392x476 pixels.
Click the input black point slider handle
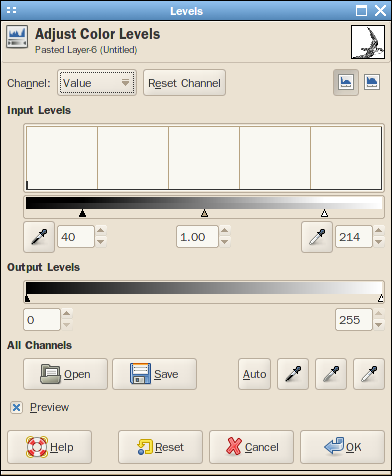click(x=82, y=213)
